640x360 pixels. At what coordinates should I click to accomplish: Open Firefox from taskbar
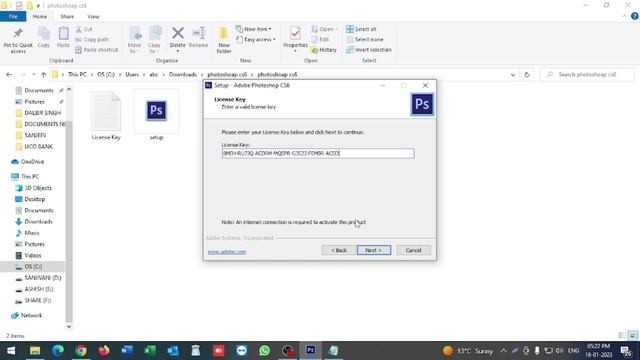tap(104, 351)
